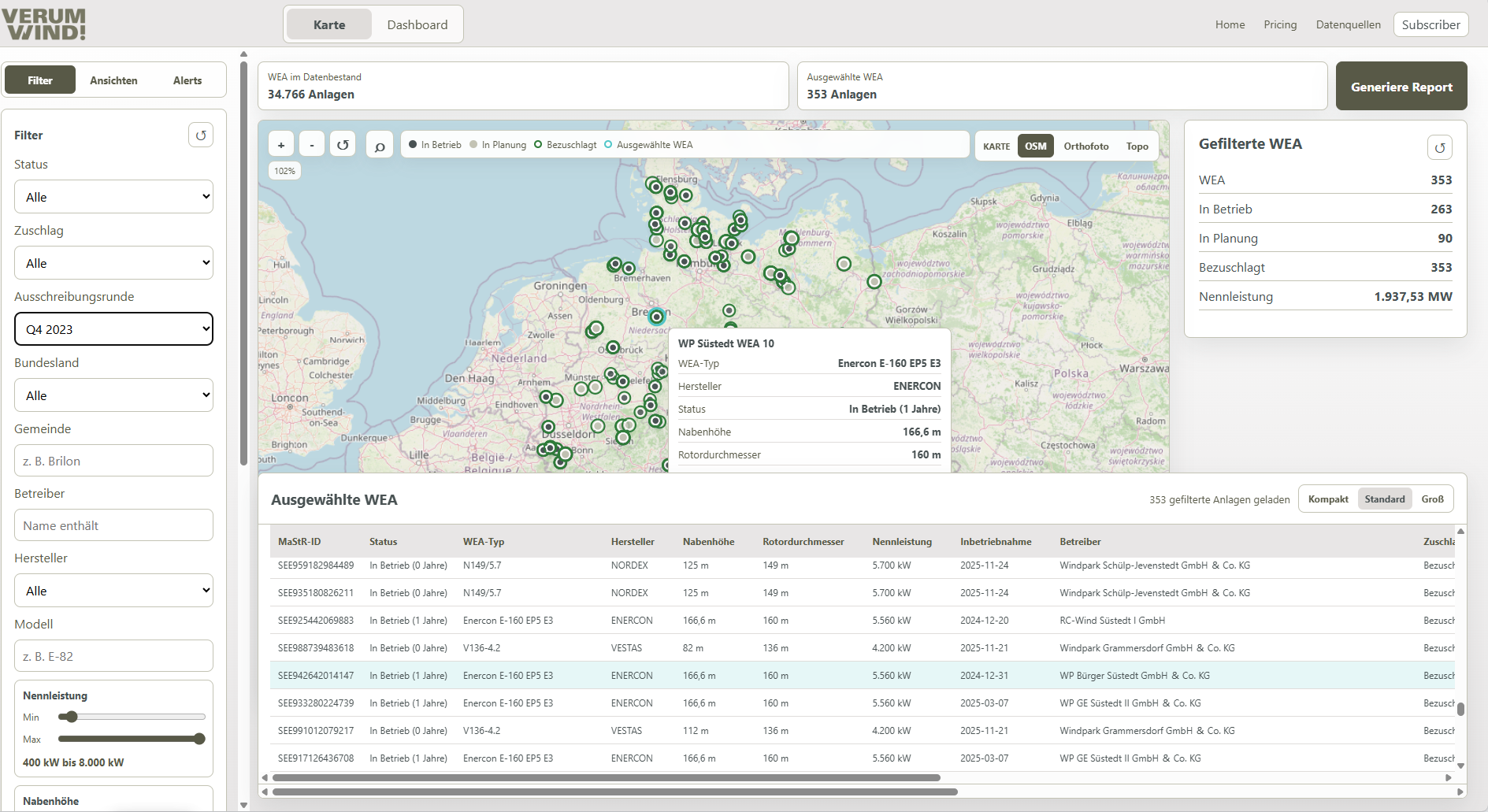
Task: Toggle Ausgewählte WEA legend entry
Action: coord(648,145)
